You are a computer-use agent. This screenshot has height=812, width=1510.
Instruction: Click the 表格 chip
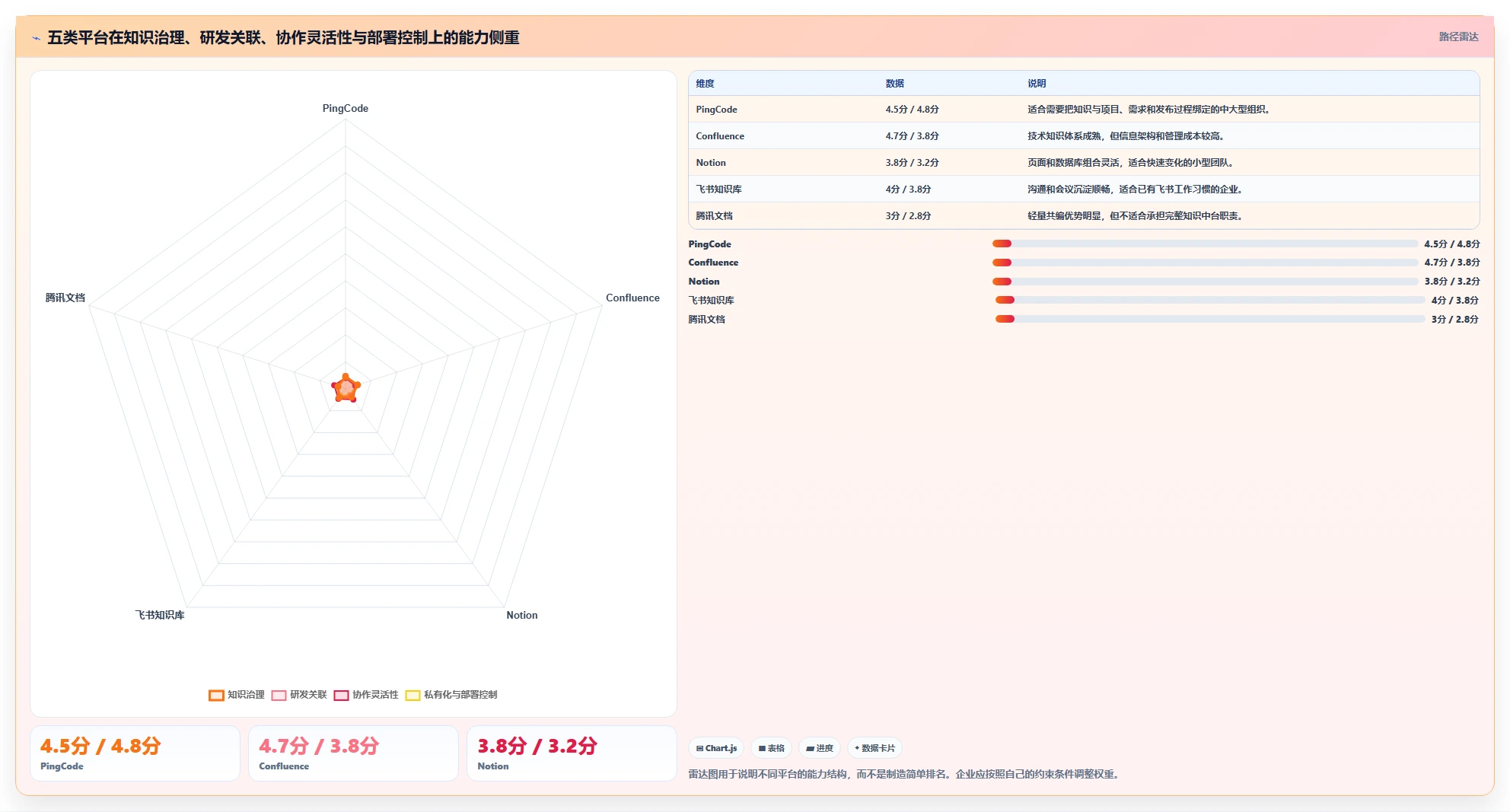pyautogui.click(x=771, y=748)
